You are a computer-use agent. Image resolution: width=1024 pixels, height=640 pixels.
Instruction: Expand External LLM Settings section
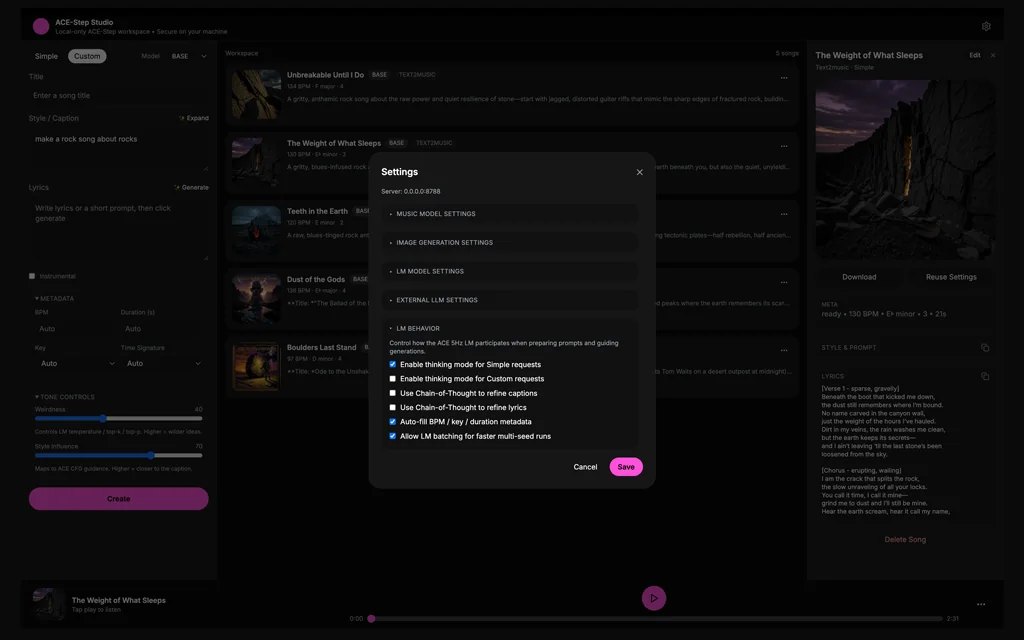[436, 300]
